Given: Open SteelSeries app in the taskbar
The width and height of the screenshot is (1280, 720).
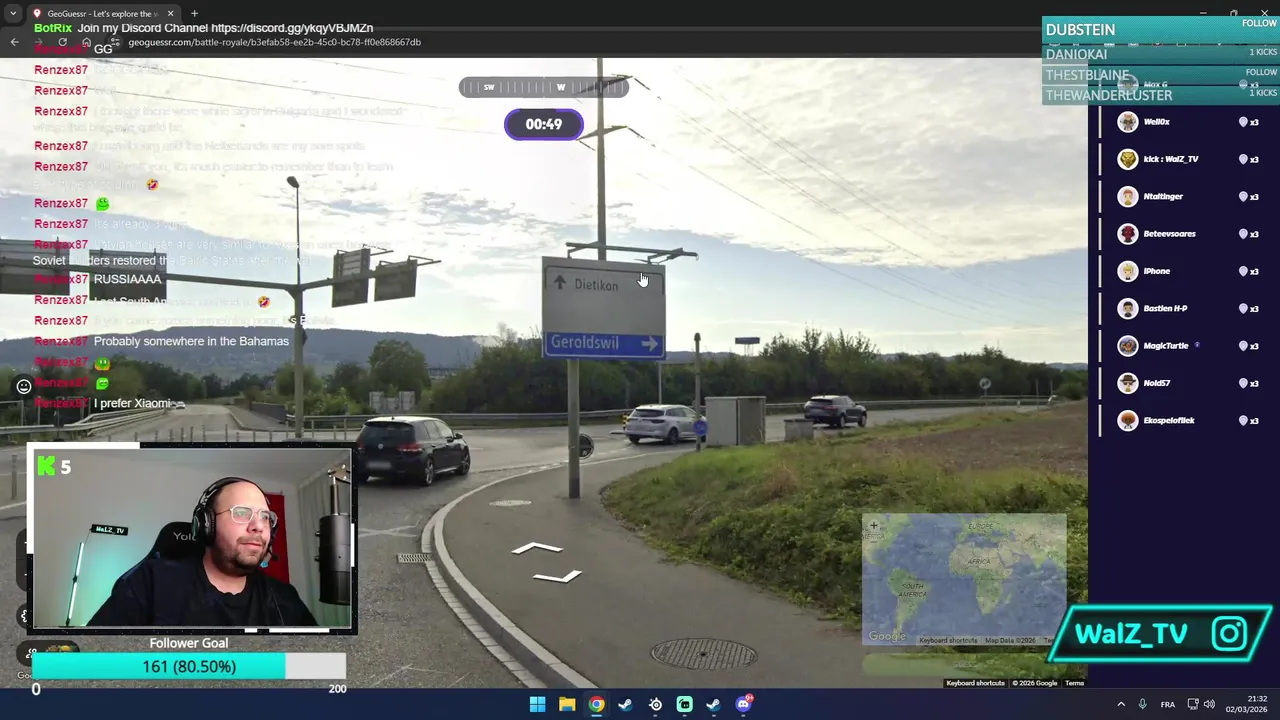Looking at the screenshot, I should [x=655, y=704].
